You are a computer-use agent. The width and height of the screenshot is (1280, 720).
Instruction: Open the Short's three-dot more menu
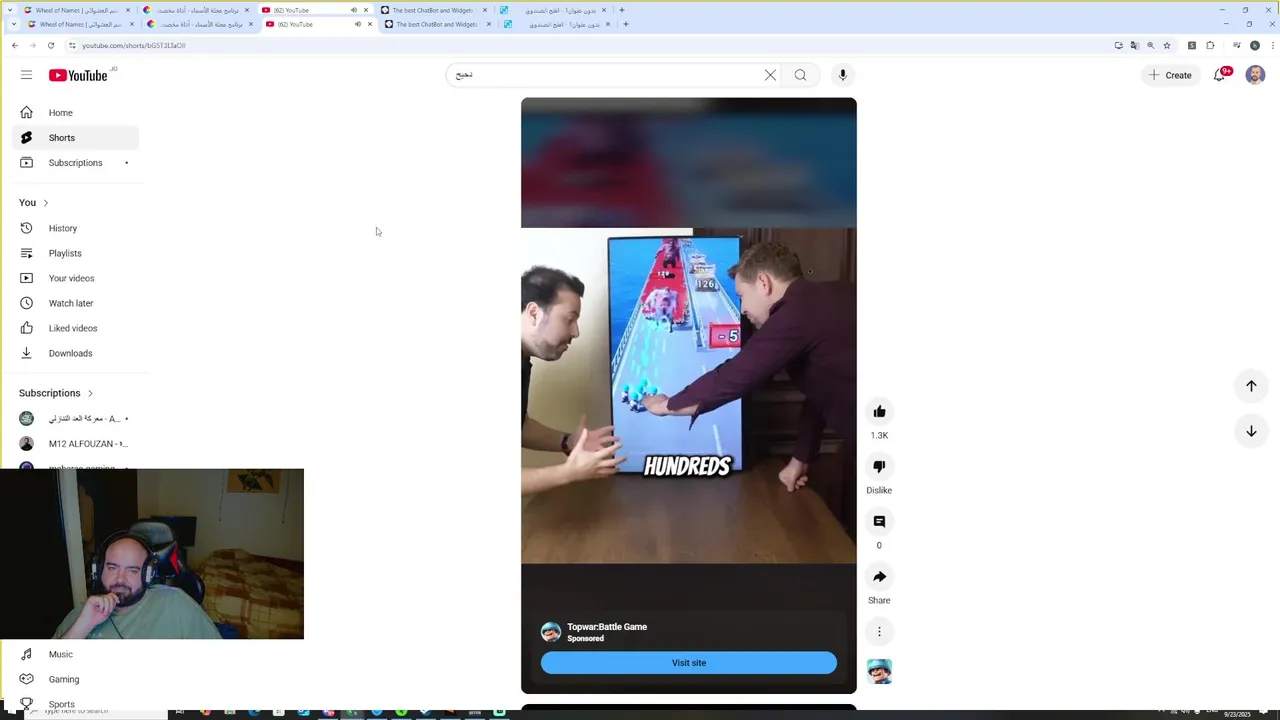coord(879,632)
